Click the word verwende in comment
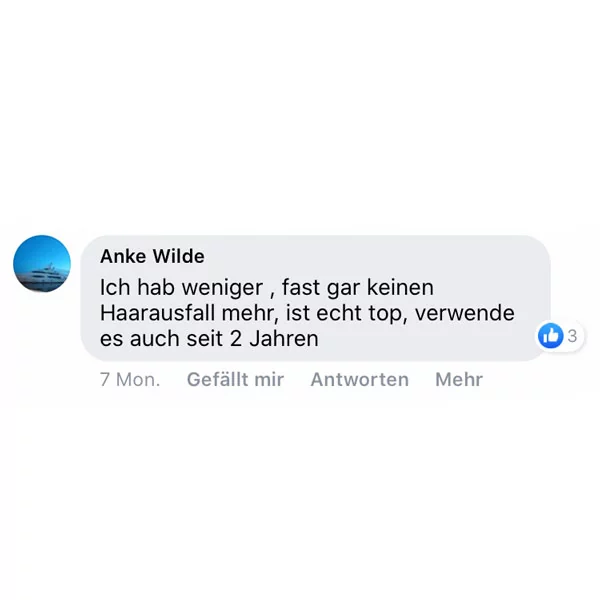 pyautogui.click(x=465, y=313)
